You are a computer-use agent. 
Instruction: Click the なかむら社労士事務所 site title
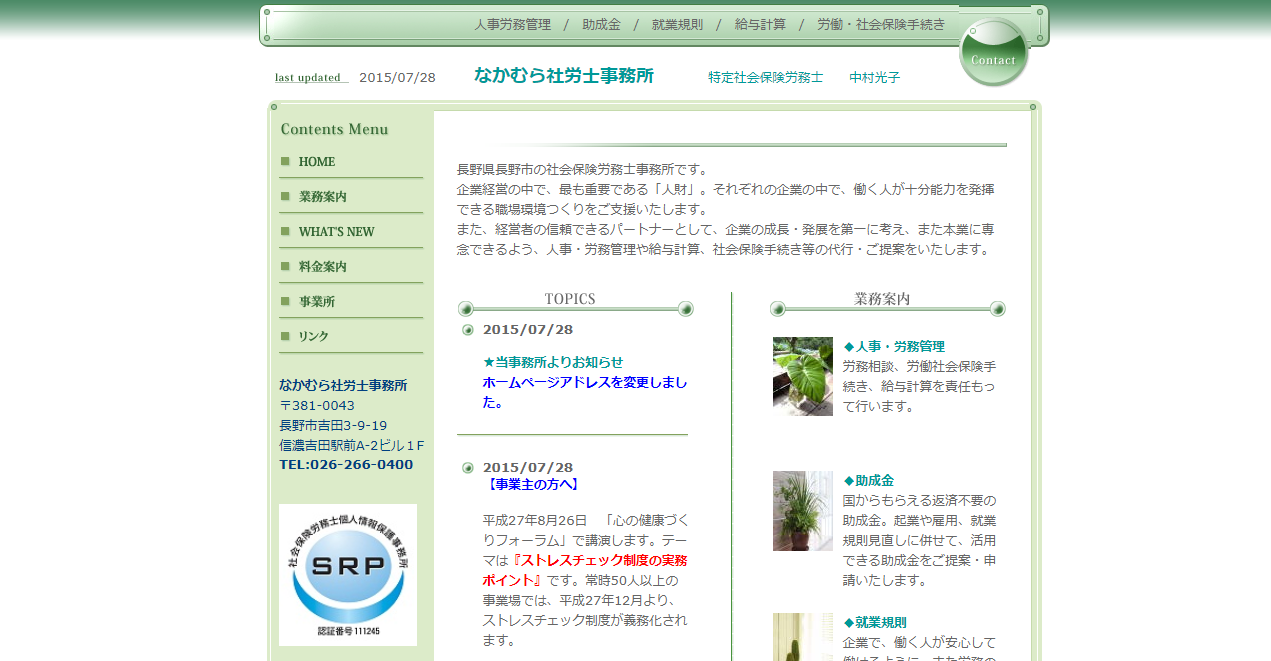(564, 76)
